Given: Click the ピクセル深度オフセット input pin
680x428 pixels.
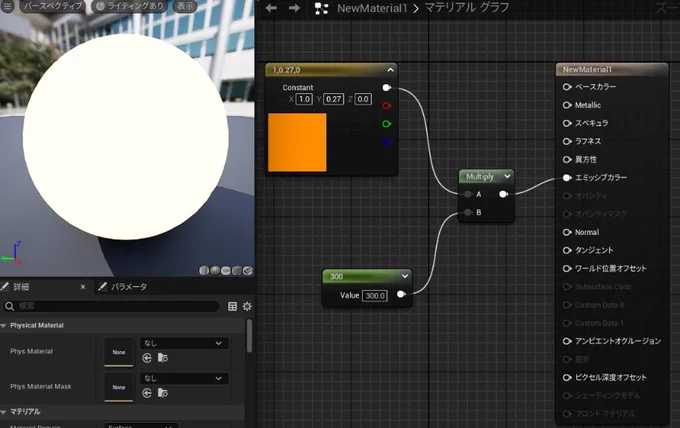Looking at the screenshot, I should [567, 378].
